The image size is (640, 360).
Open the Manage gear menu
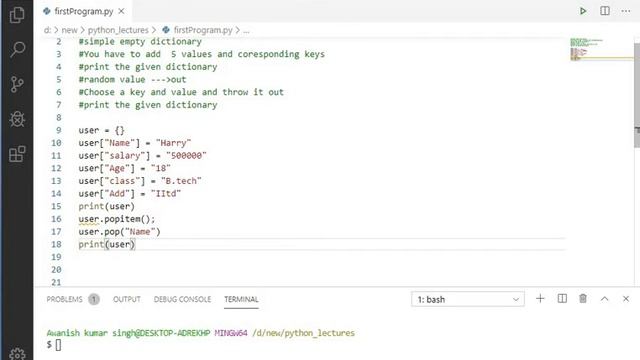click(x=17, y=354)
